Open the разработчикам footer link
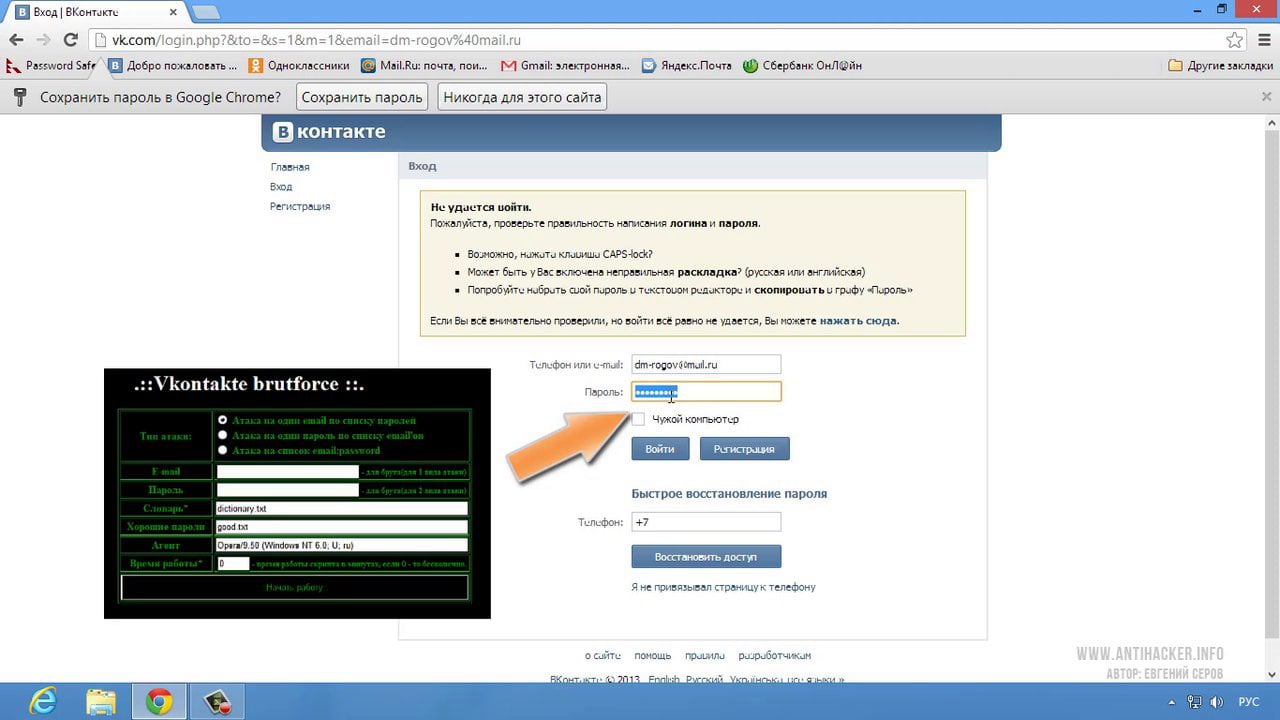 point(775,656)
